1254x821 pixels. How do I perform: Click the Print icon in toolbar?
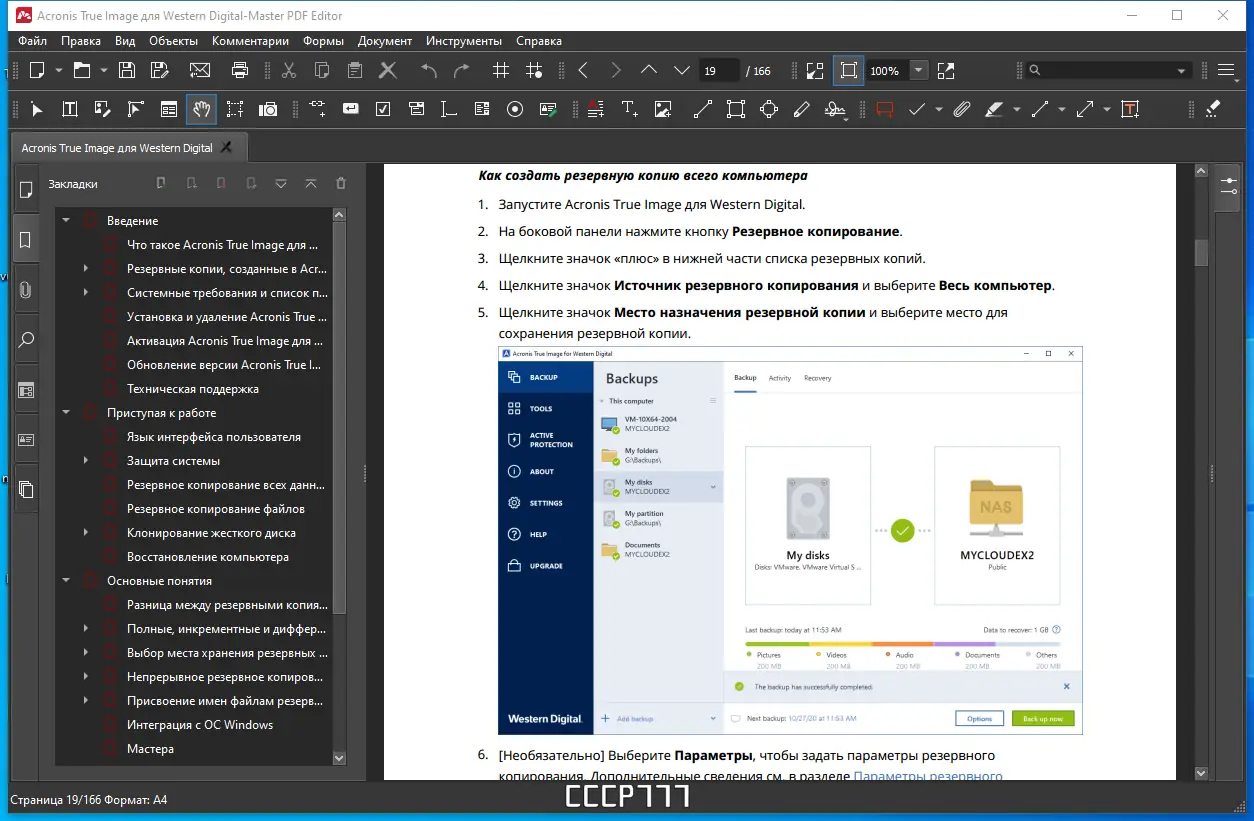(x=240, y=70)
